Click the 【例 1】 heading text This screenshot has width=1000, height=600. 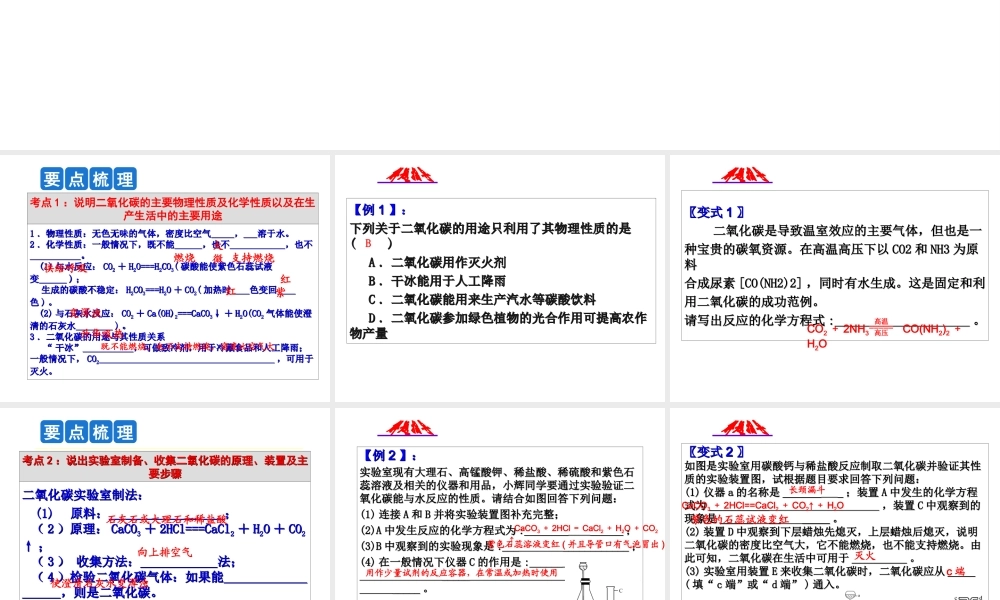coord(379,210)
